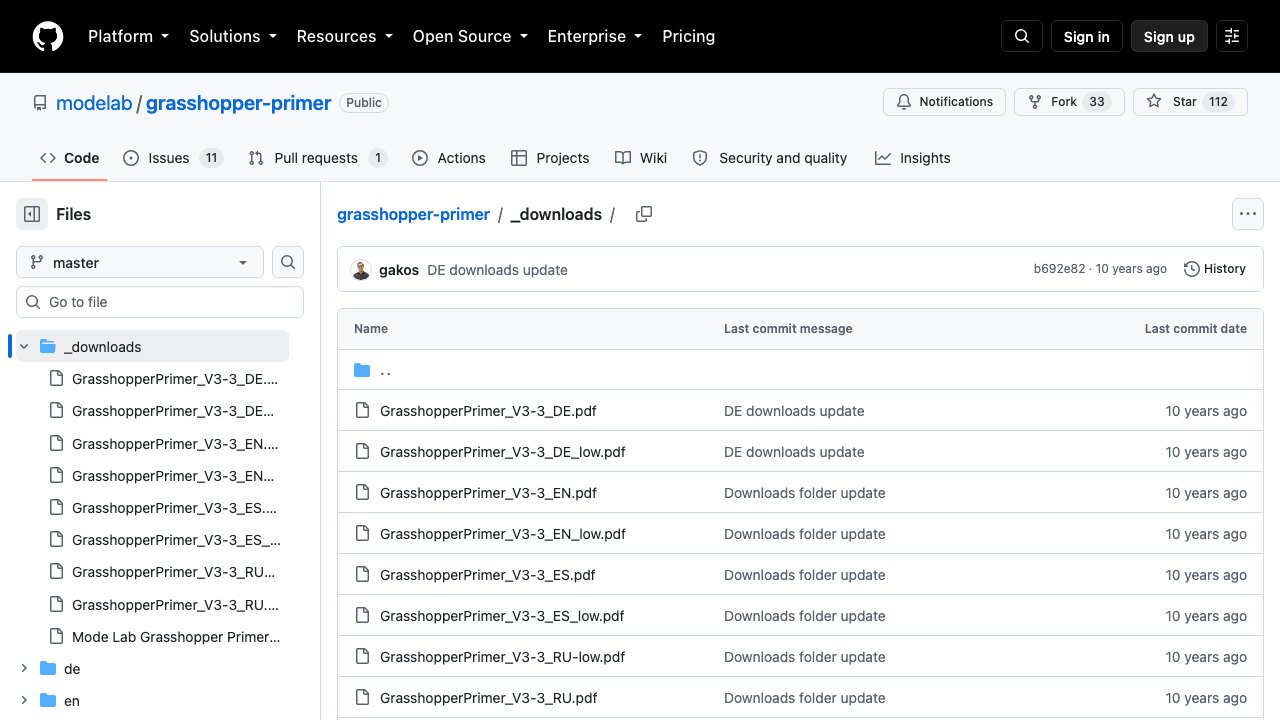Open the appearance settings icon in header
This screenshot has height=720, width=1280.
(x=1232, y=36)
